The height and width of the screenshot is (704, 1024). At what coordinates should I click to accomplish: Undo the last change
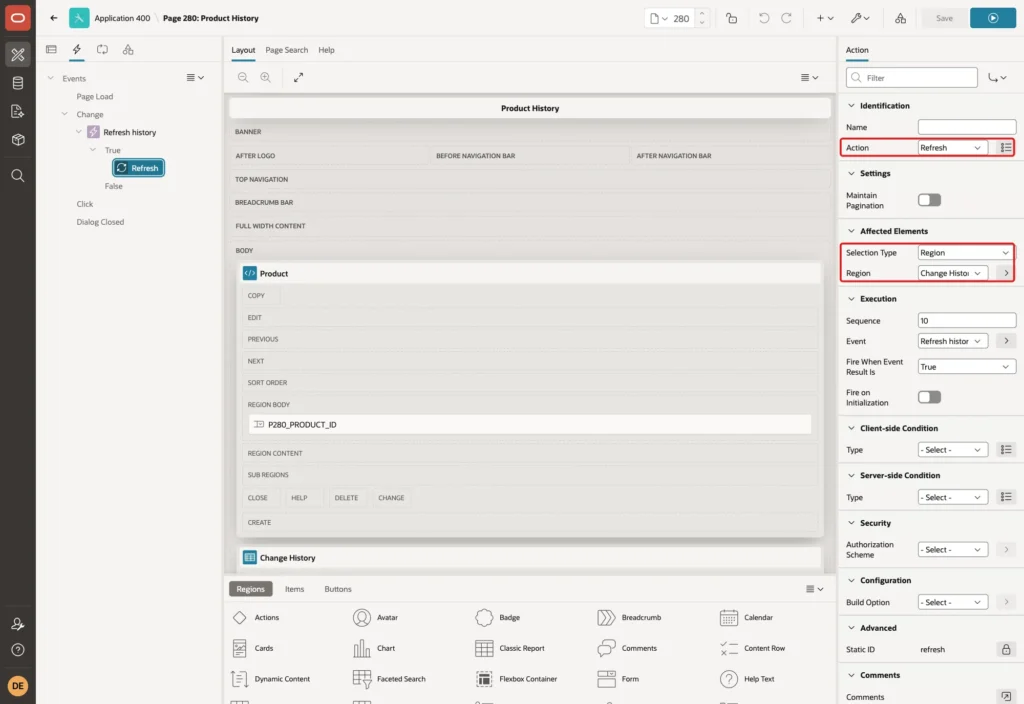[x=763, y=18]
